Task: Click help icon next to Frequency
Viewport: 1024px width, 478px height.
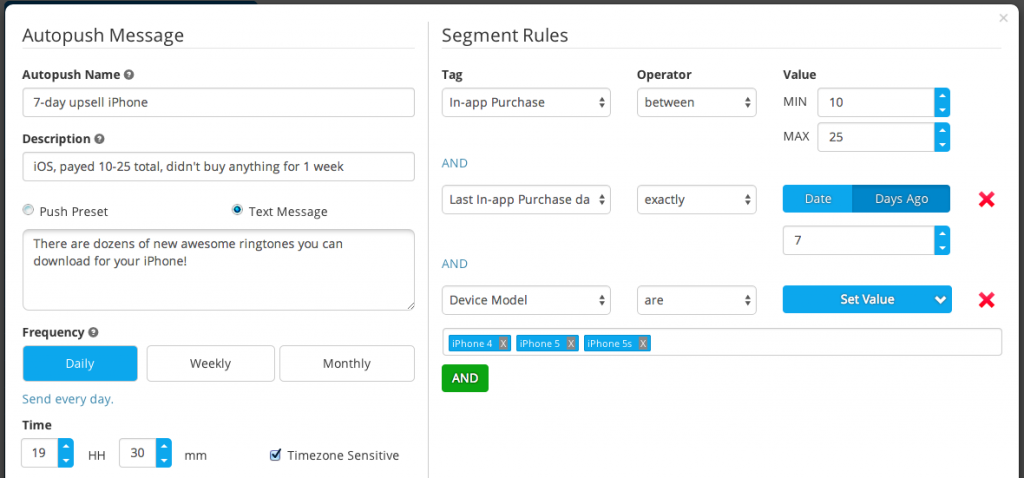Action: [93, 332]
